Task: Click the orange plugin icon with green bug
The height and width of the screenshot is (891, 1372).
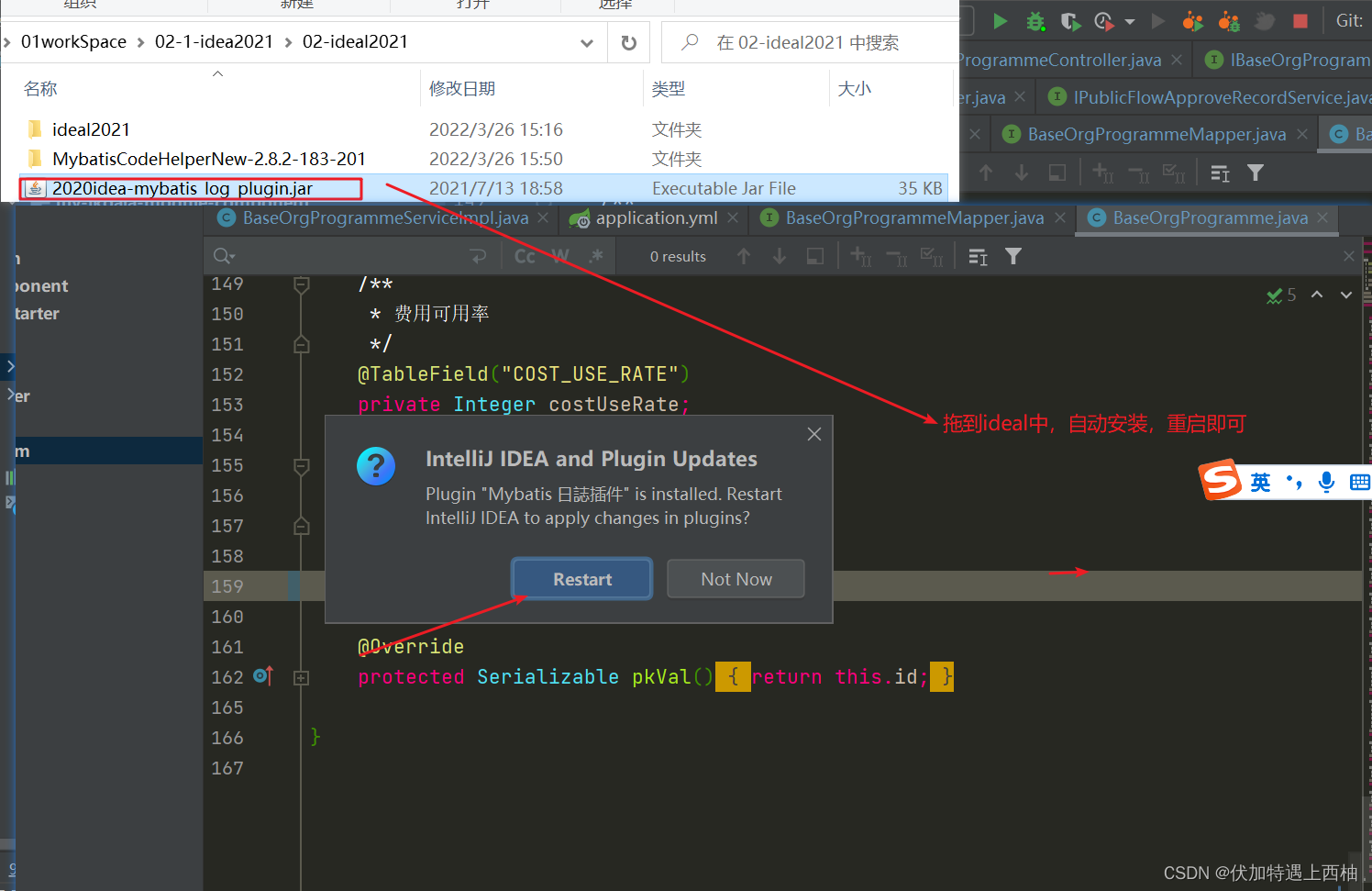Action: [1229, 20]
